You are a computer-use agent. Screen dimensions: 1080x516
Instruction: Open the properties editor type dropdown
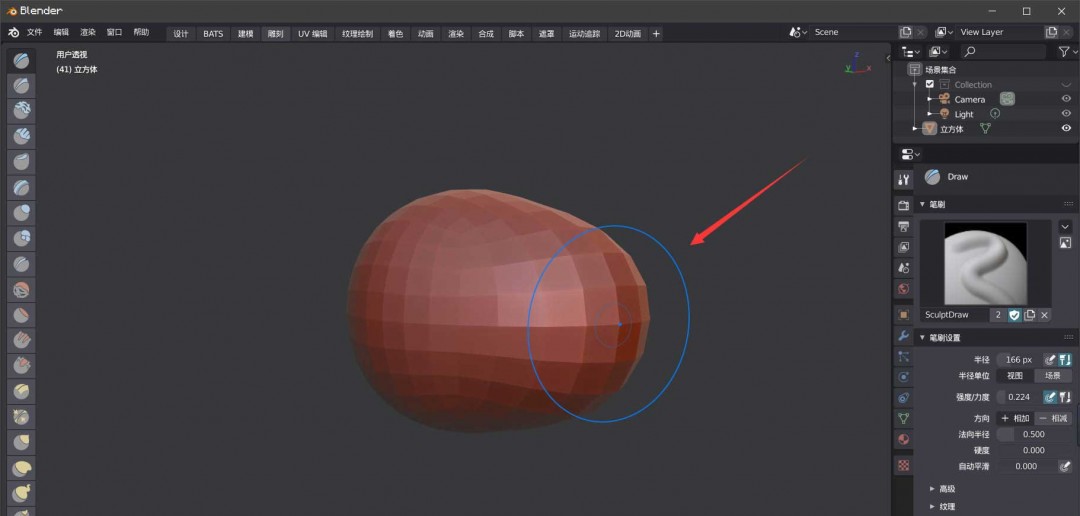point(911,154)
